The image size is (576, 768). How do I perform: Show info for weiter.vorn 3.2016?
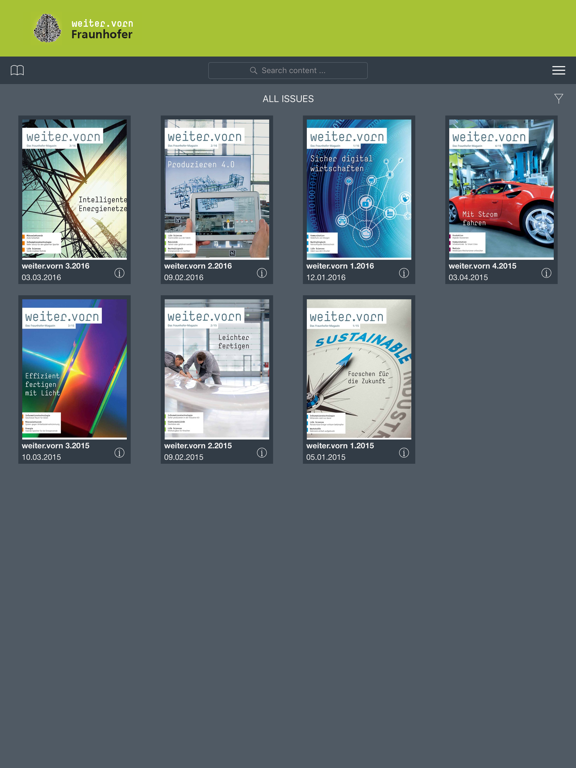pyautogui.click(x=120, y=273)
